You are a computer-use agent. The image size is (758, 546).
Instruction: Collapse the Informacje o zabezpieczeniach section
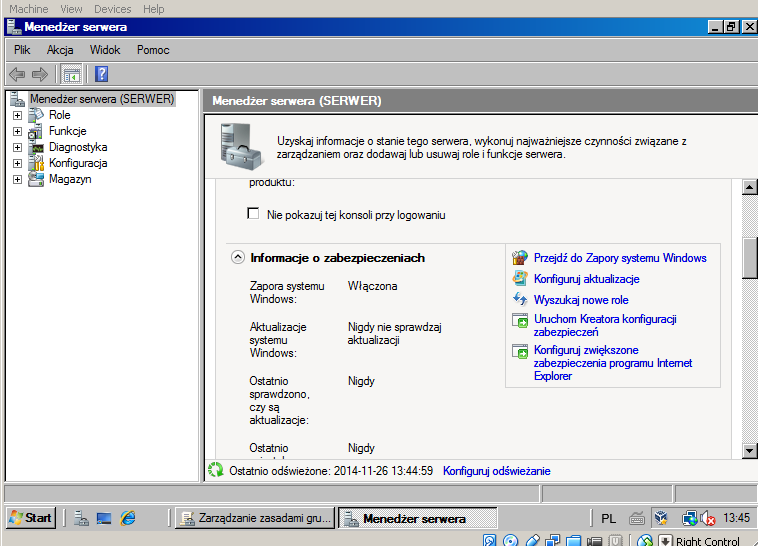[237, 257]
